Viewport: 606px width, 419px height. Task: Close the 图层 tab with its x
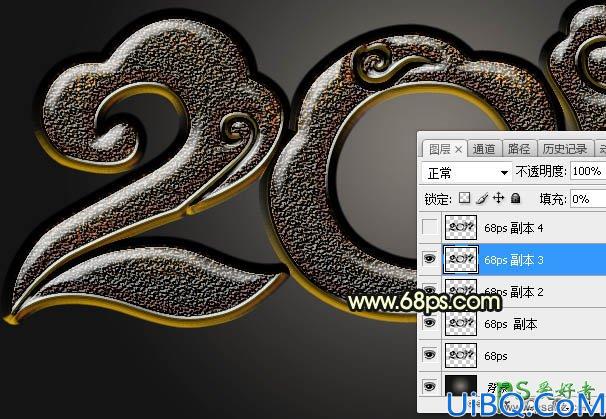[458, 149]
